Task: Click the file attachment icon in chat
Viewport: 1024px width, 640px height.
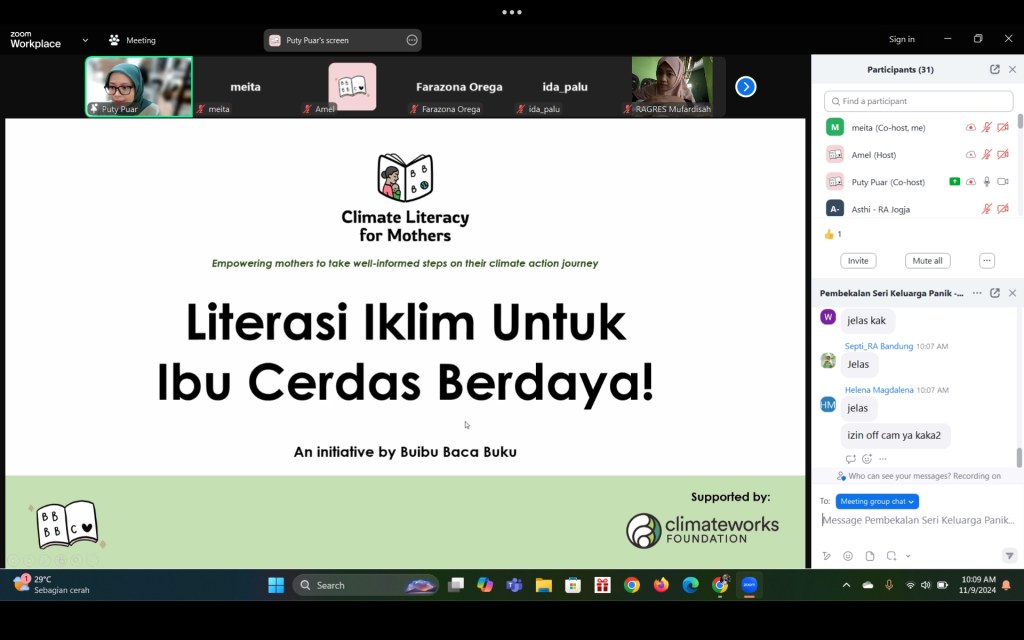Action: (870, 556)
